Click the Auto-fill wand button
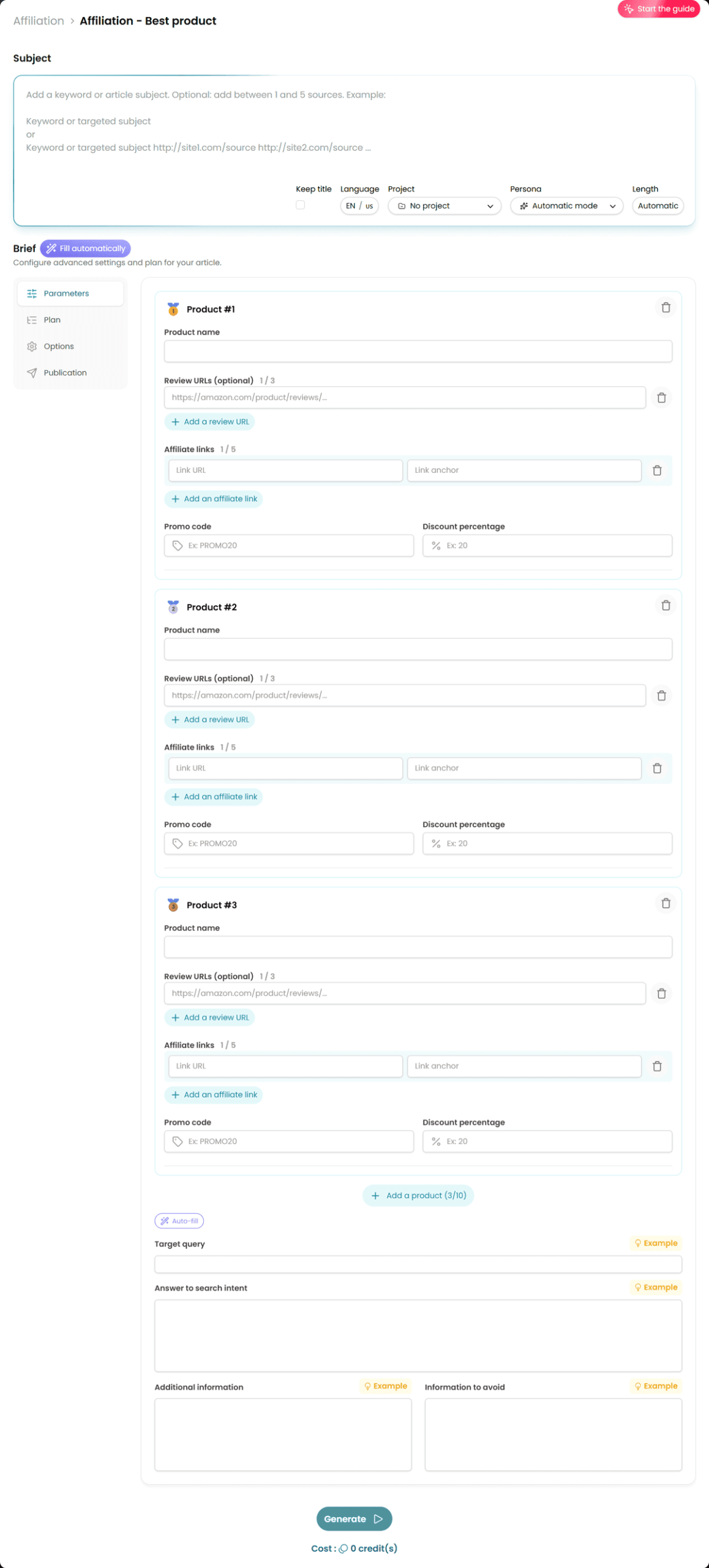The width and height of the screenshot is (709, 1568). coord(179,1221)
